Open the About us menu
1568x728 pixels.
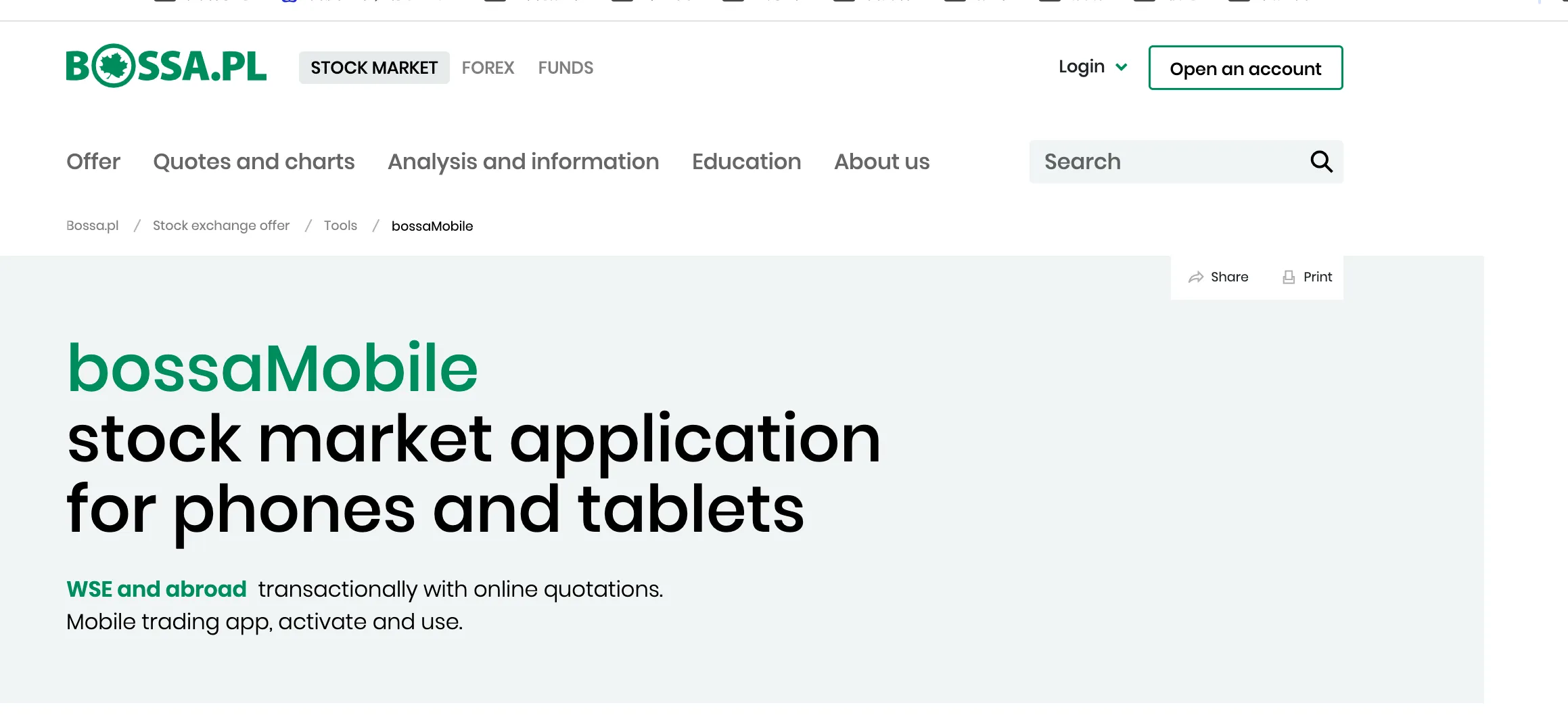881,162
